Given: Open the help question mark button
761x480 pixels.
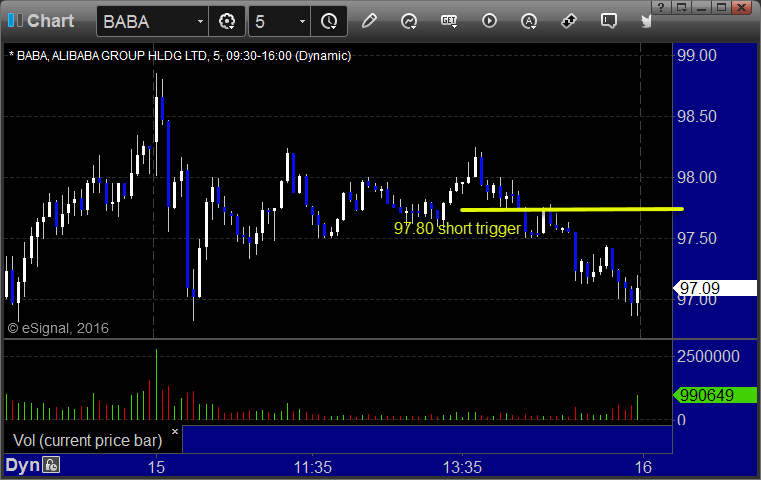Looking at the screenshot, I should pos(661,7).
